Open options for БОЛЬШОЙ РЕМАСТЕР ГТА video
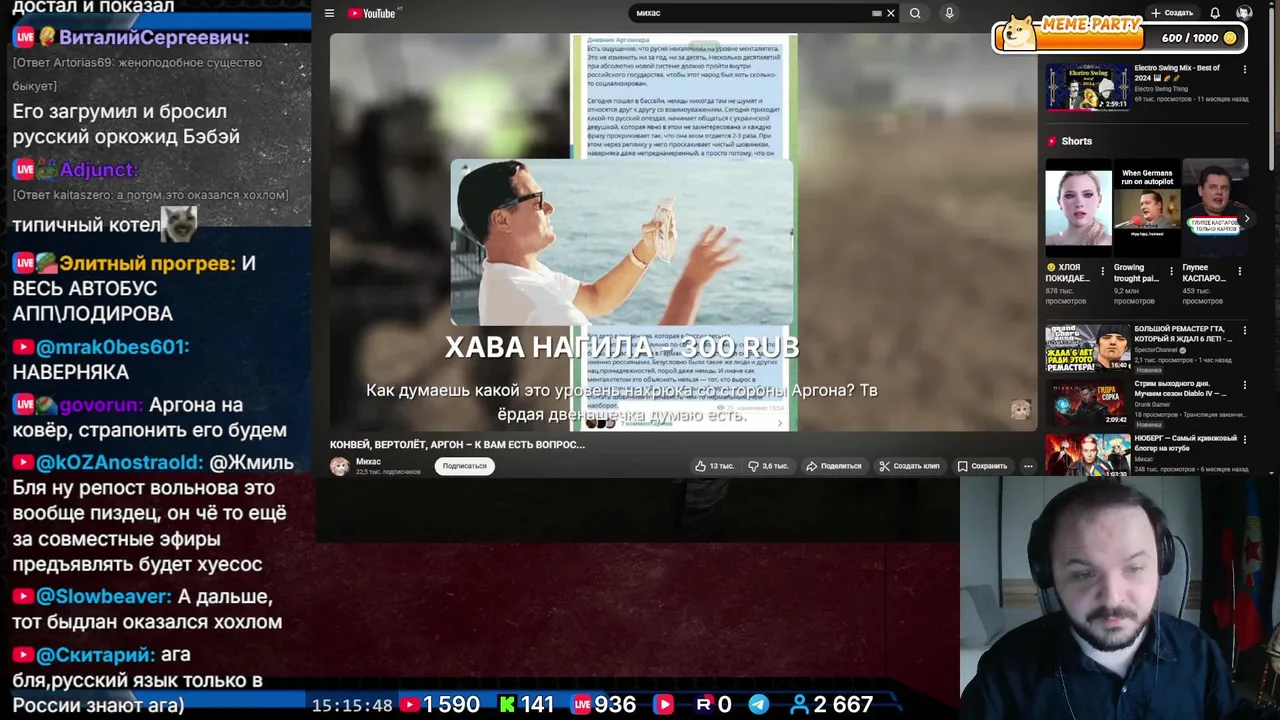1280x720 pixels. [x=1245, y=330]
